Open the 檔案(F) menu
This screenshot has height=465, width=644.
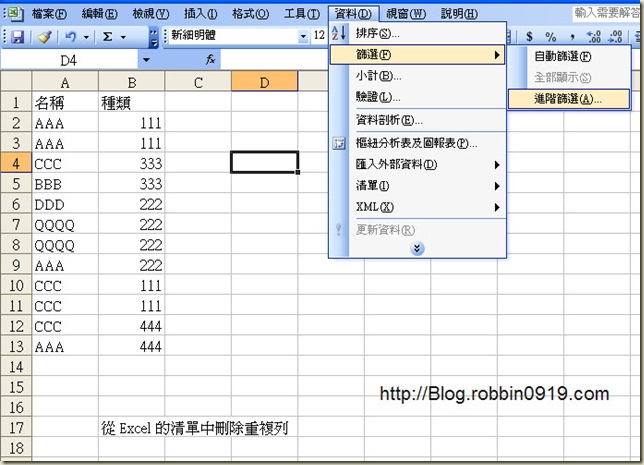click(x=49, y=14)
